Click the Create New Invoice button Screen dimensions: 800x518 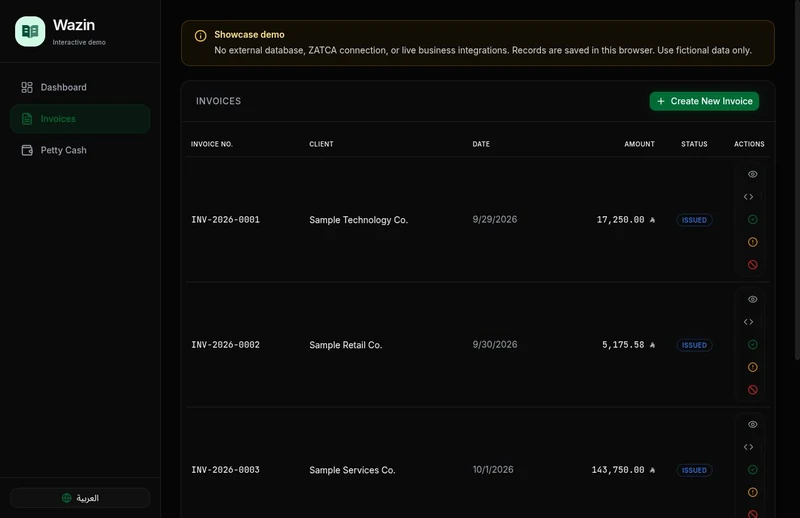point(704,101)
